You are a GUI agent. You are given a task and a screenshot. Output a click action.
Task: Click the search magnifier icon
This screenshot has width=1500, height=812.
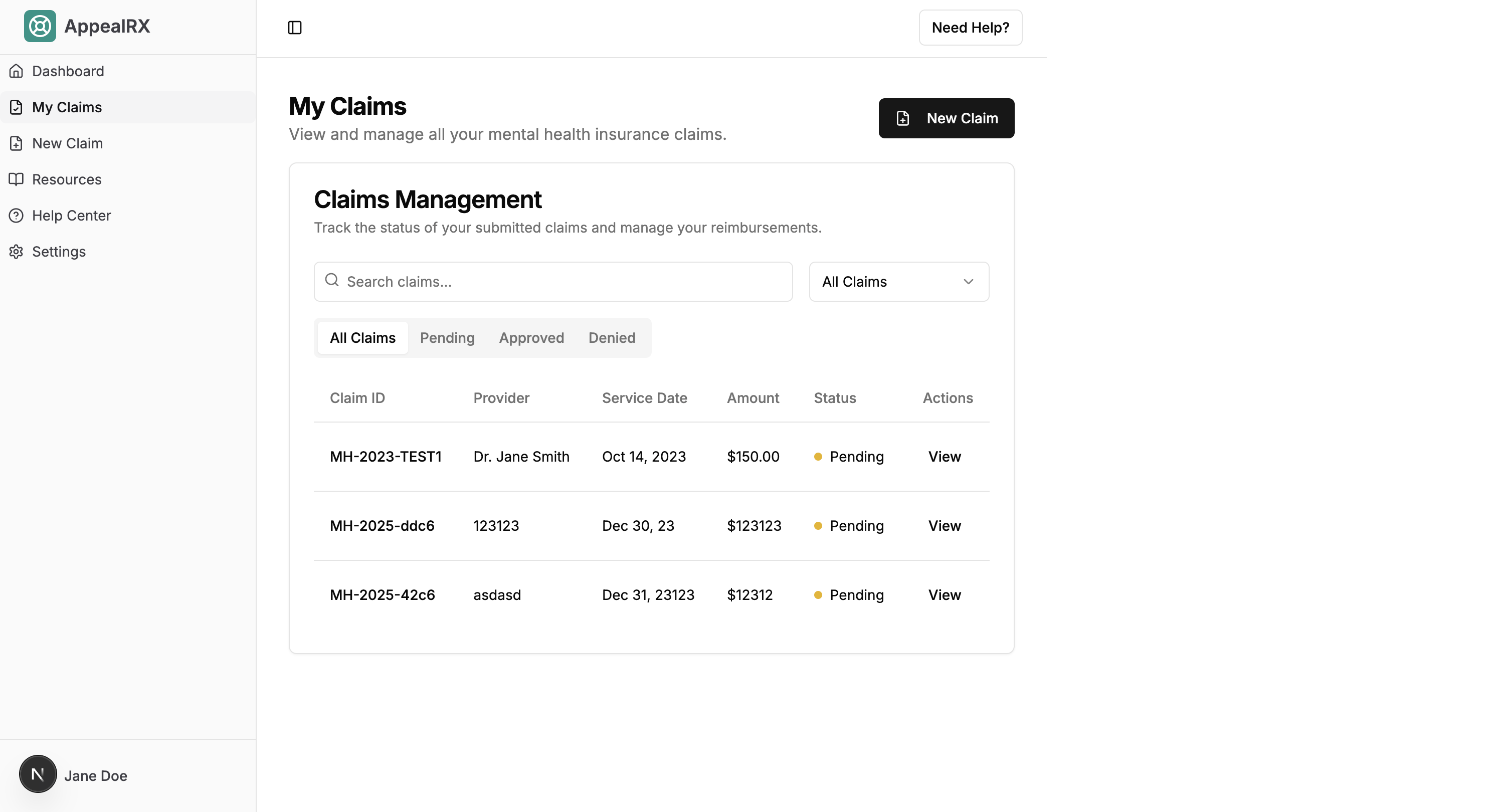click(x=332, y=281)
